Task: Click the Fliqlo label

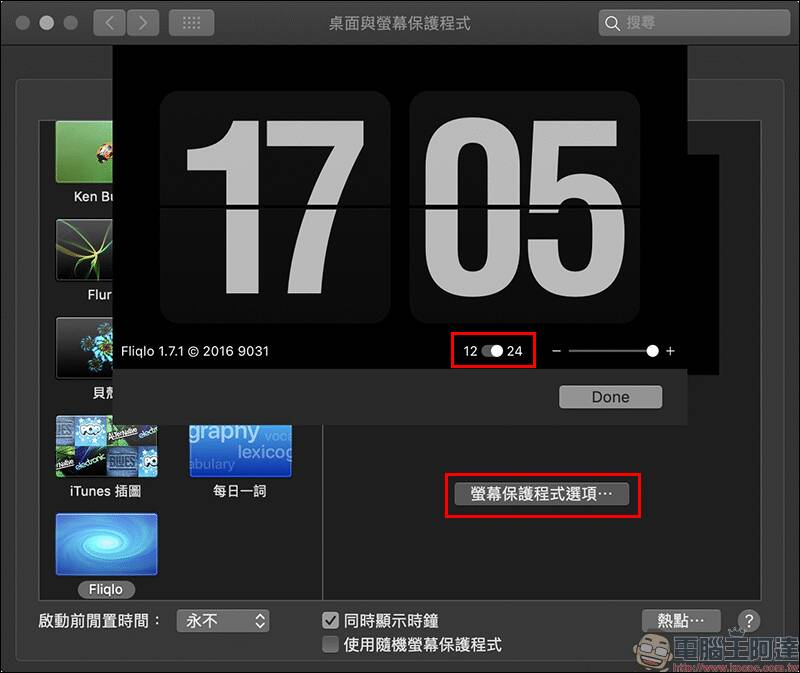Action: pos(106,589)
